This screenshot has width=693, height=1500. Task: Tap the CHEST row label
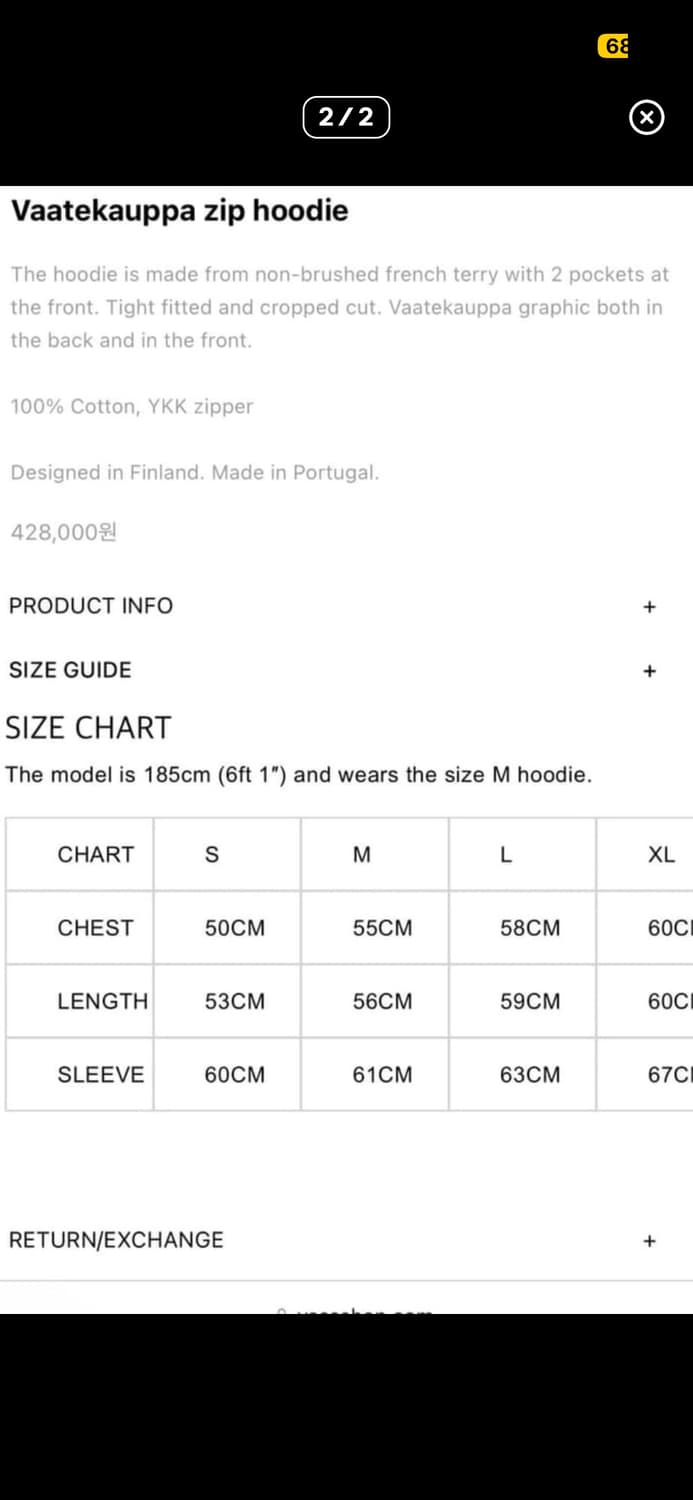coord(95,928)
